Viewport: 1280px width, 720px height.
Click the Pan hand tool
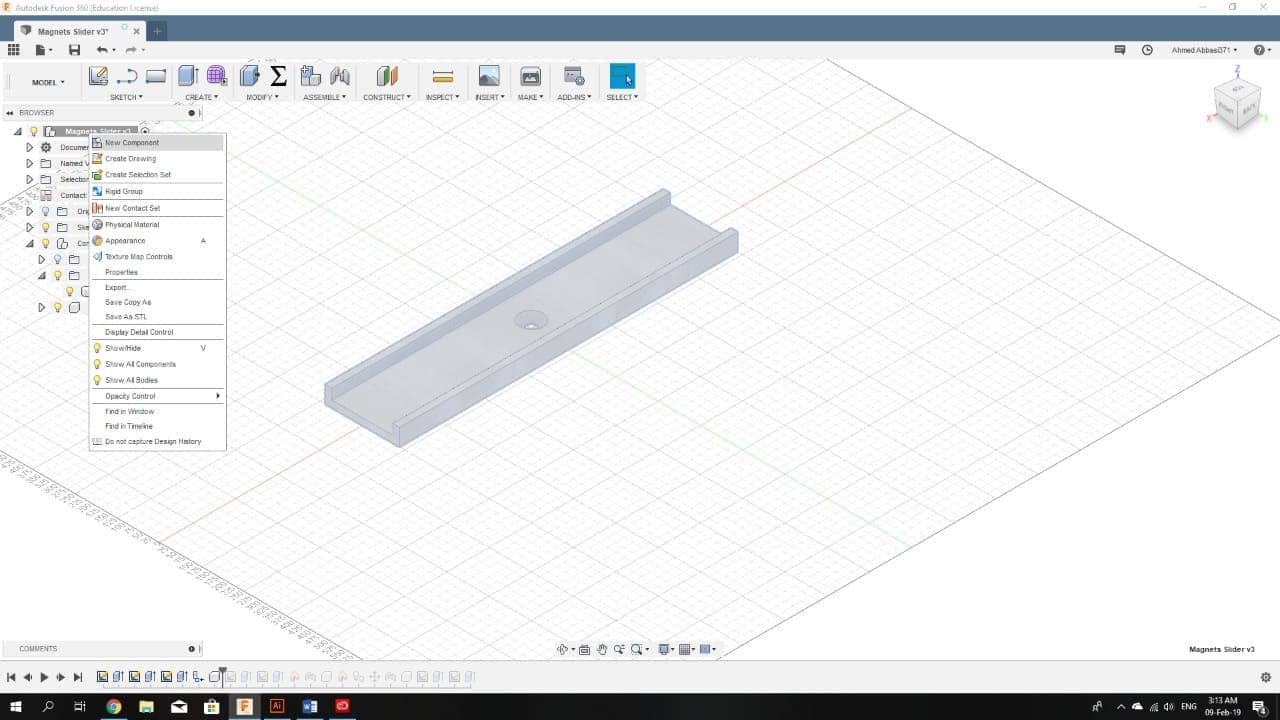tap(602, 649)
